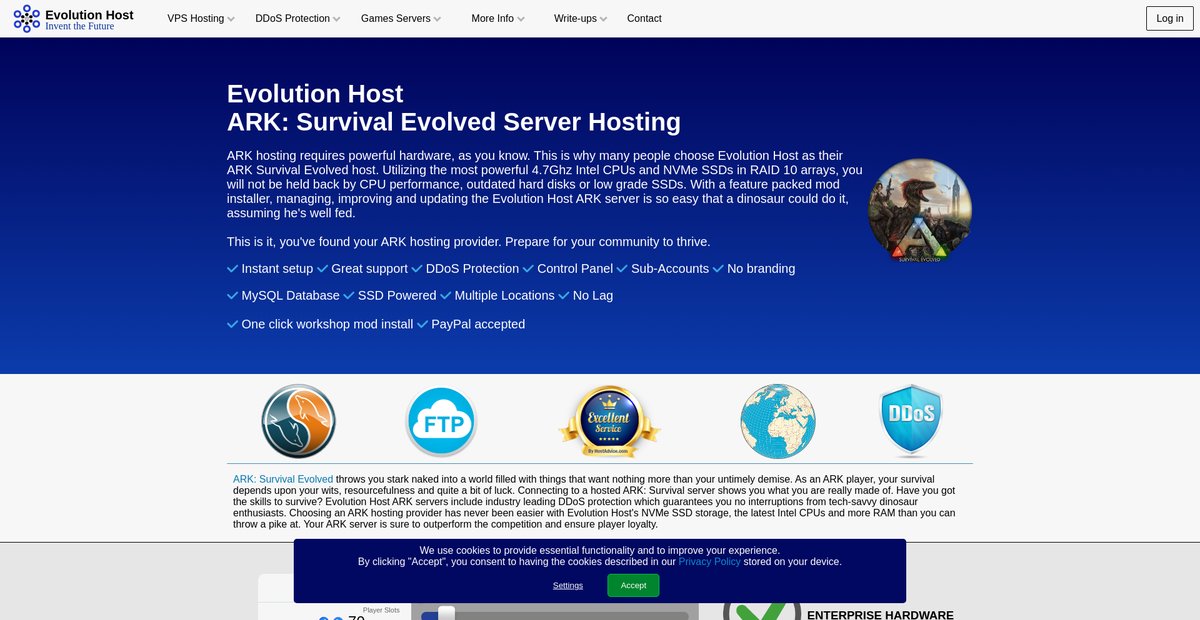The height and width of the screenshot is (620, 1200).
Task: Click the green checkmark beside Enterprise Hardware
Action: pyautogui.click(x=762, y=610)
